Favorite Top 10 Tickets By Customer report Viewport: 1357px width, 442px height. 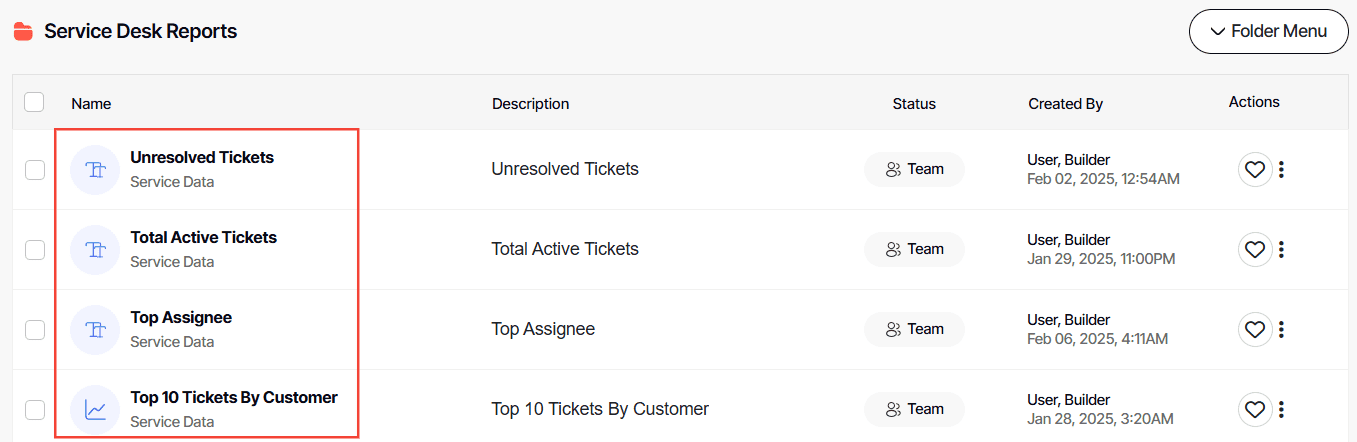pos(1255,409)
